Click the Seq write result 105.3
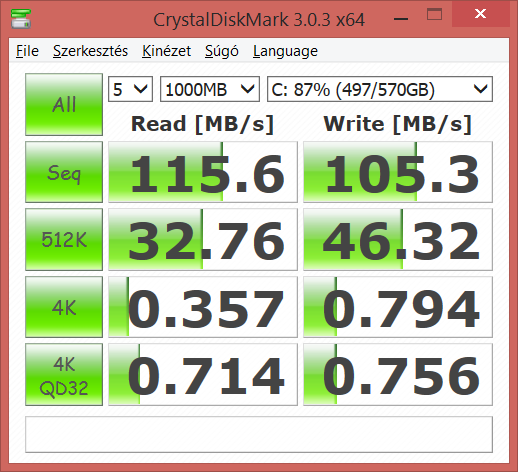 398,172
